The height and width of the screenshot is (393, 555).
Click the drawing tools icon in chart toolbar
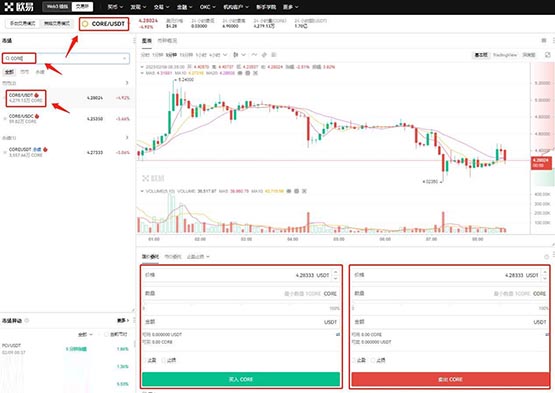[264, 55]
